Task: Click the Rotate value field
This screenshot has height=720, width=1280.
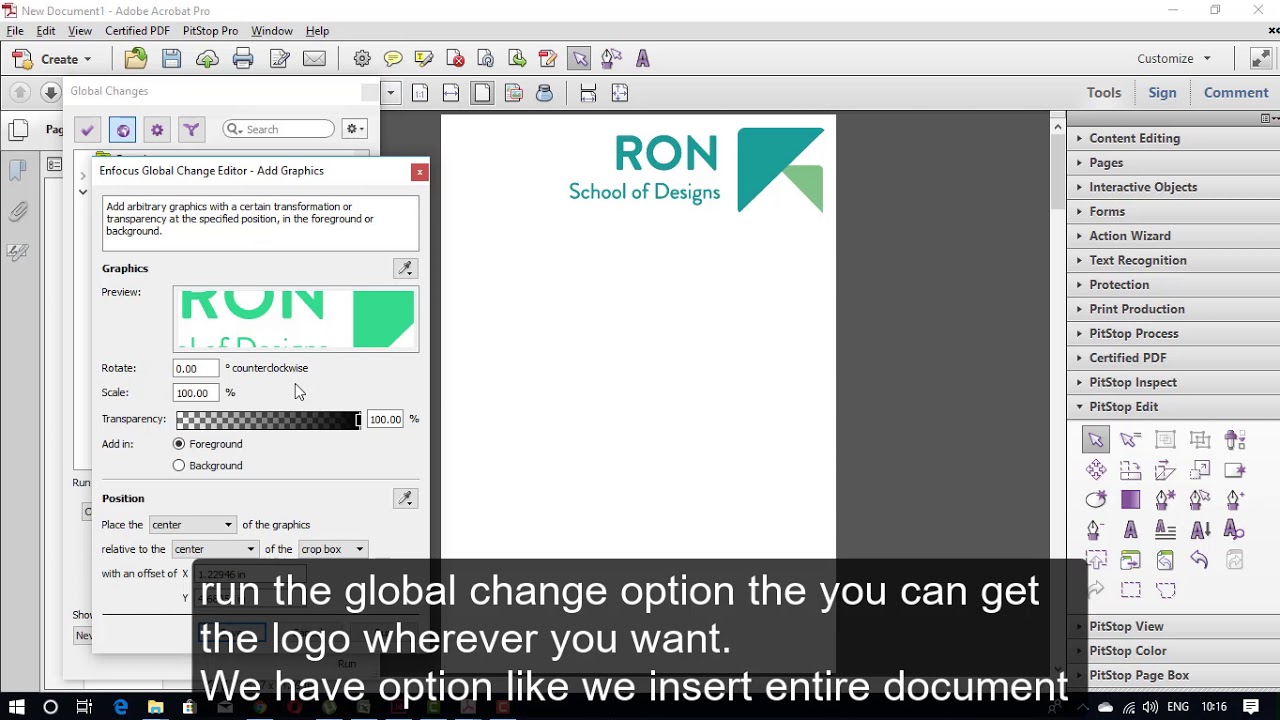Action: pos(195,369)
